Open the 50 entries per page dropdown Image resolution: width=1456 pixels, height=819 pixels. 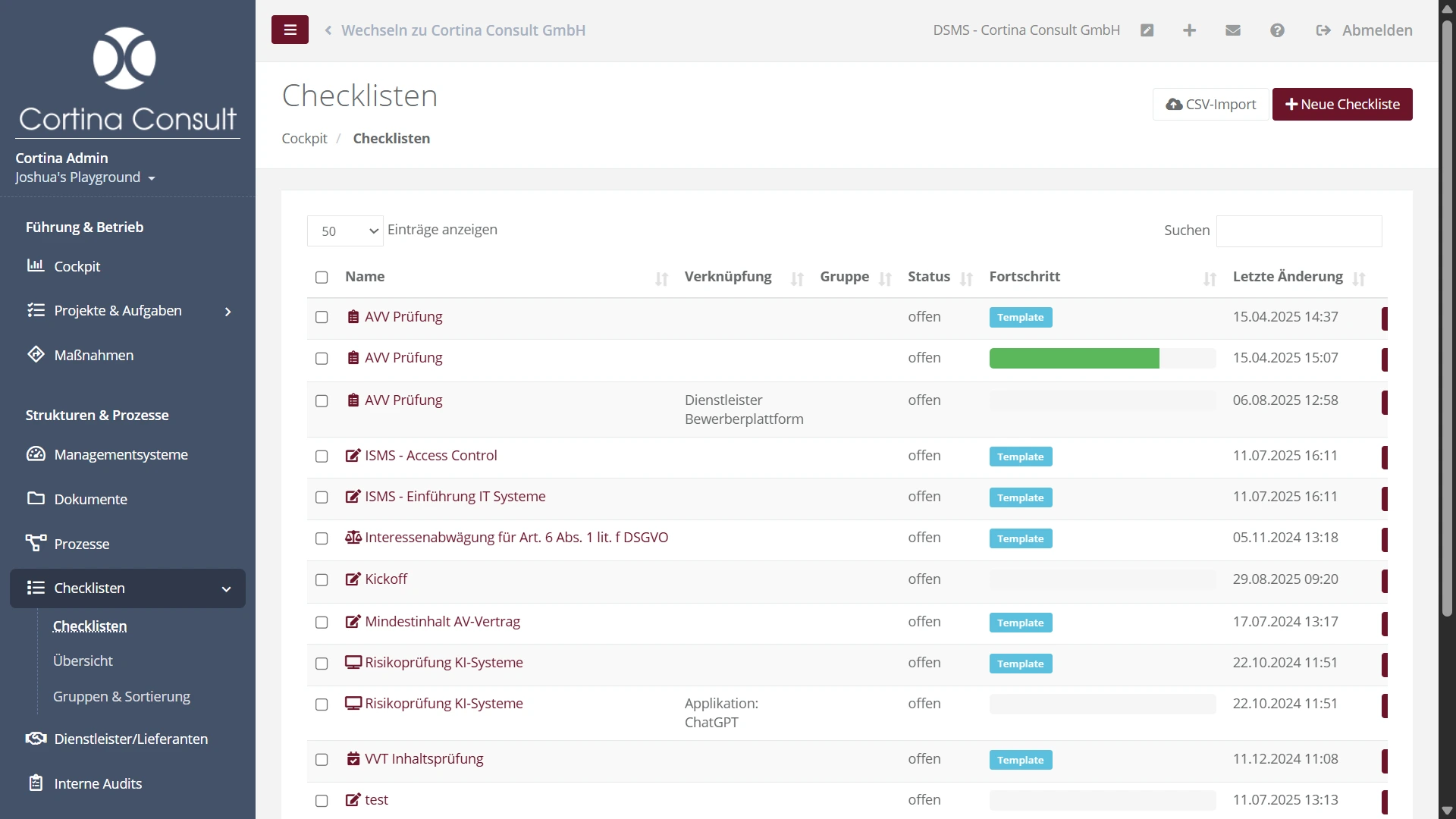(x=345, y=231)
